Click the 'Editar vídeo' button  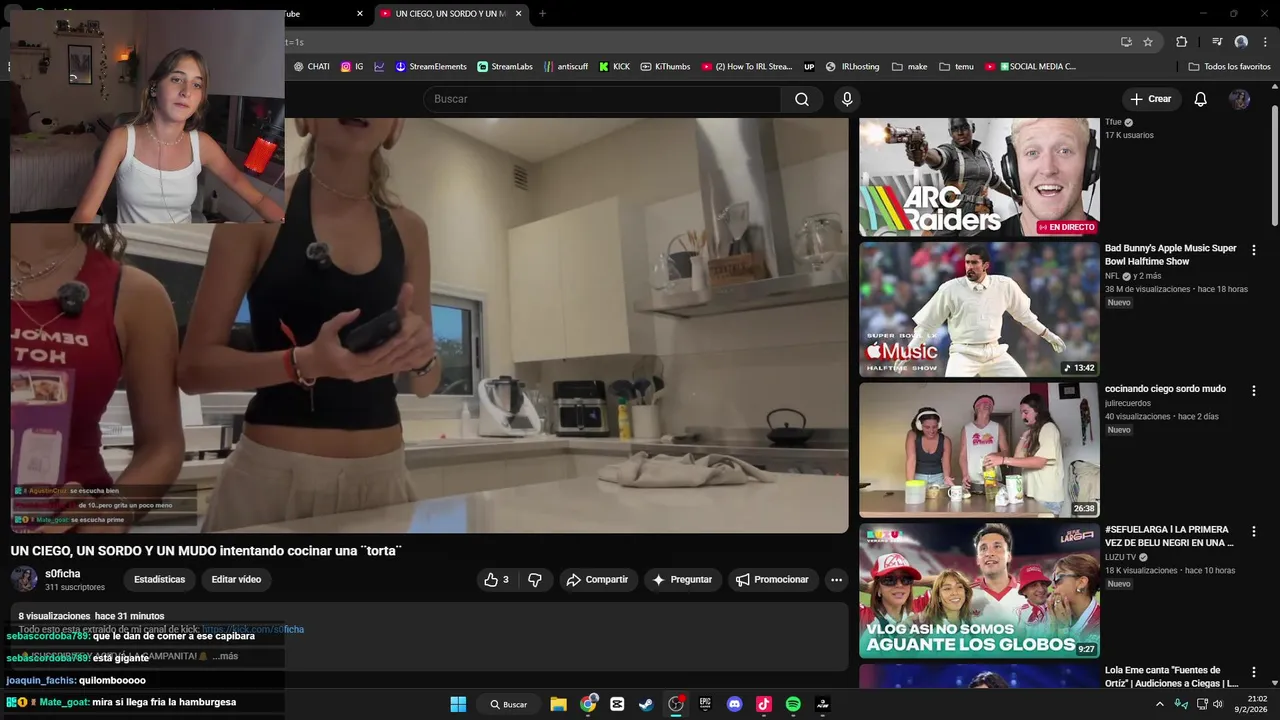point(236,580)
